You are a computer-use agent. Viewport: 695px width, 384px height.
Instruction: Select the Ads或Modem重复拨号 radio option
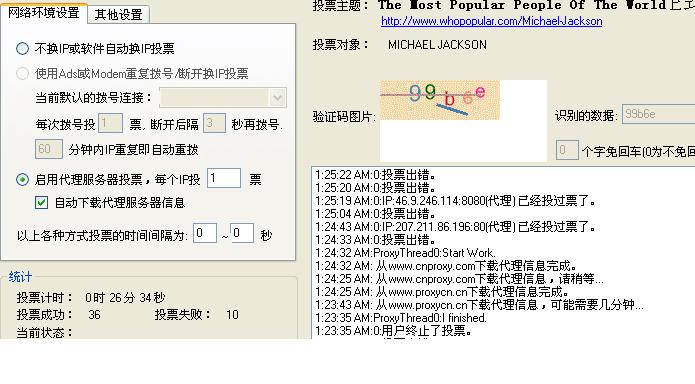23,73
